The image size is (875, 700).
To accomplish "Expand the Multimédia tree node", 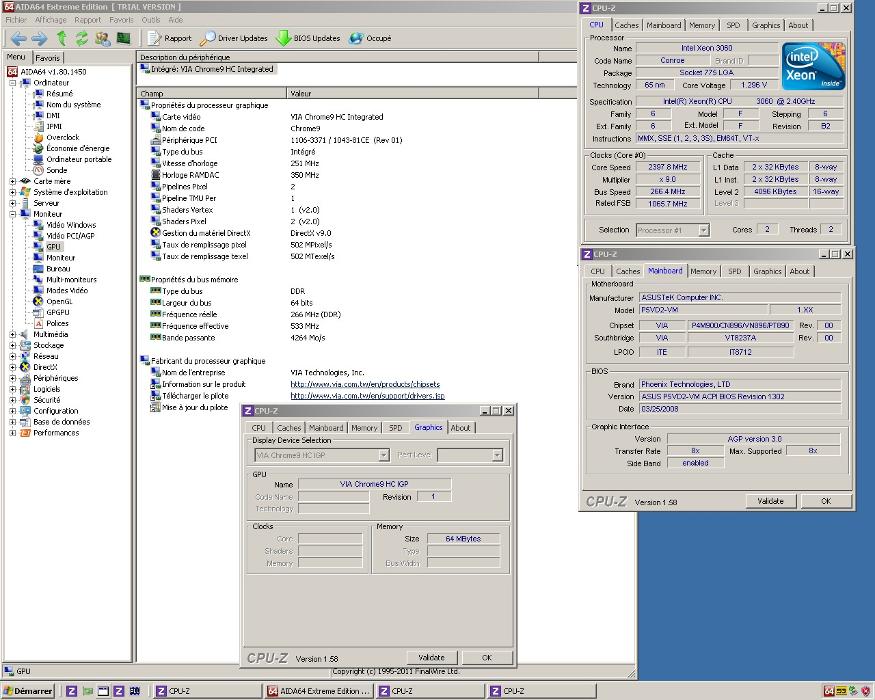I will coord(12,334).
